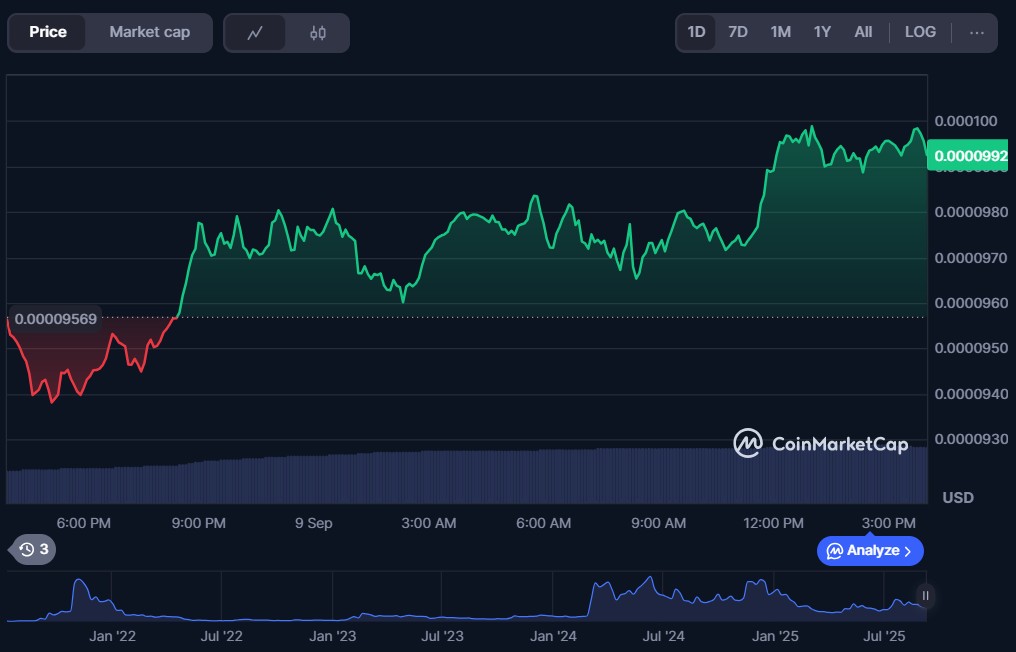Select the Price tab
Viewport: 1016px width, 652px height.
click(x=48, y=32)
